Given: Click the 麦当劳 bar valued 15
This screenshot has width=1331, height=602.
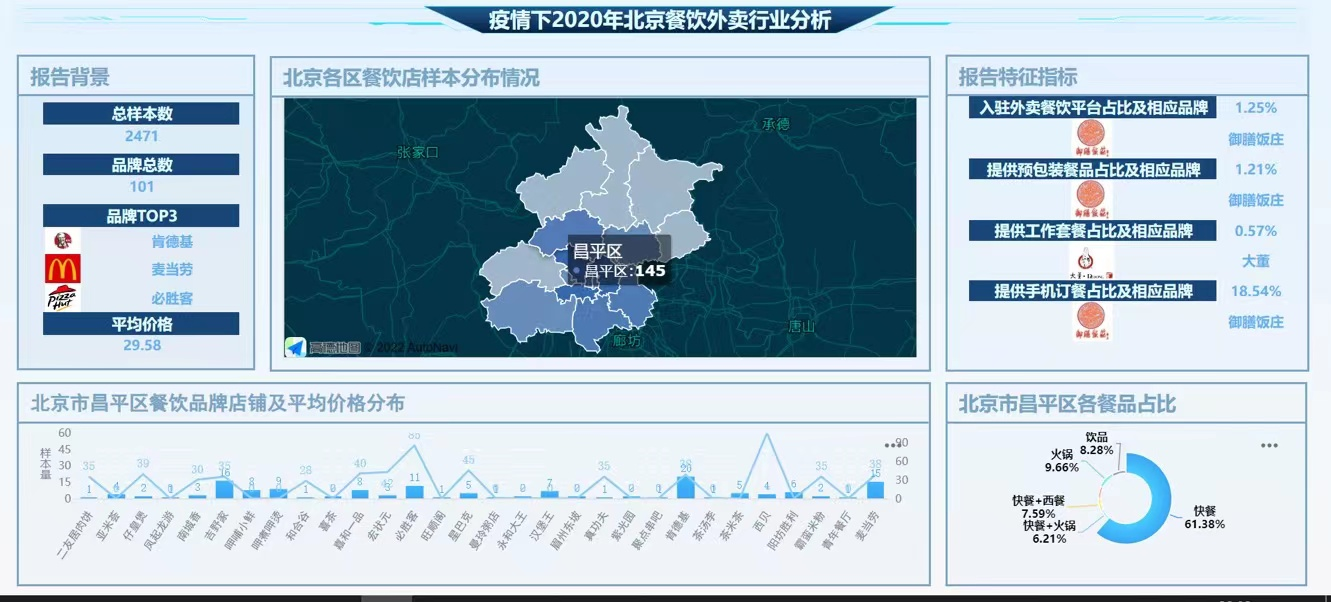Looking at the screenshot, I should pyautogui.click(x=875, y=490).
